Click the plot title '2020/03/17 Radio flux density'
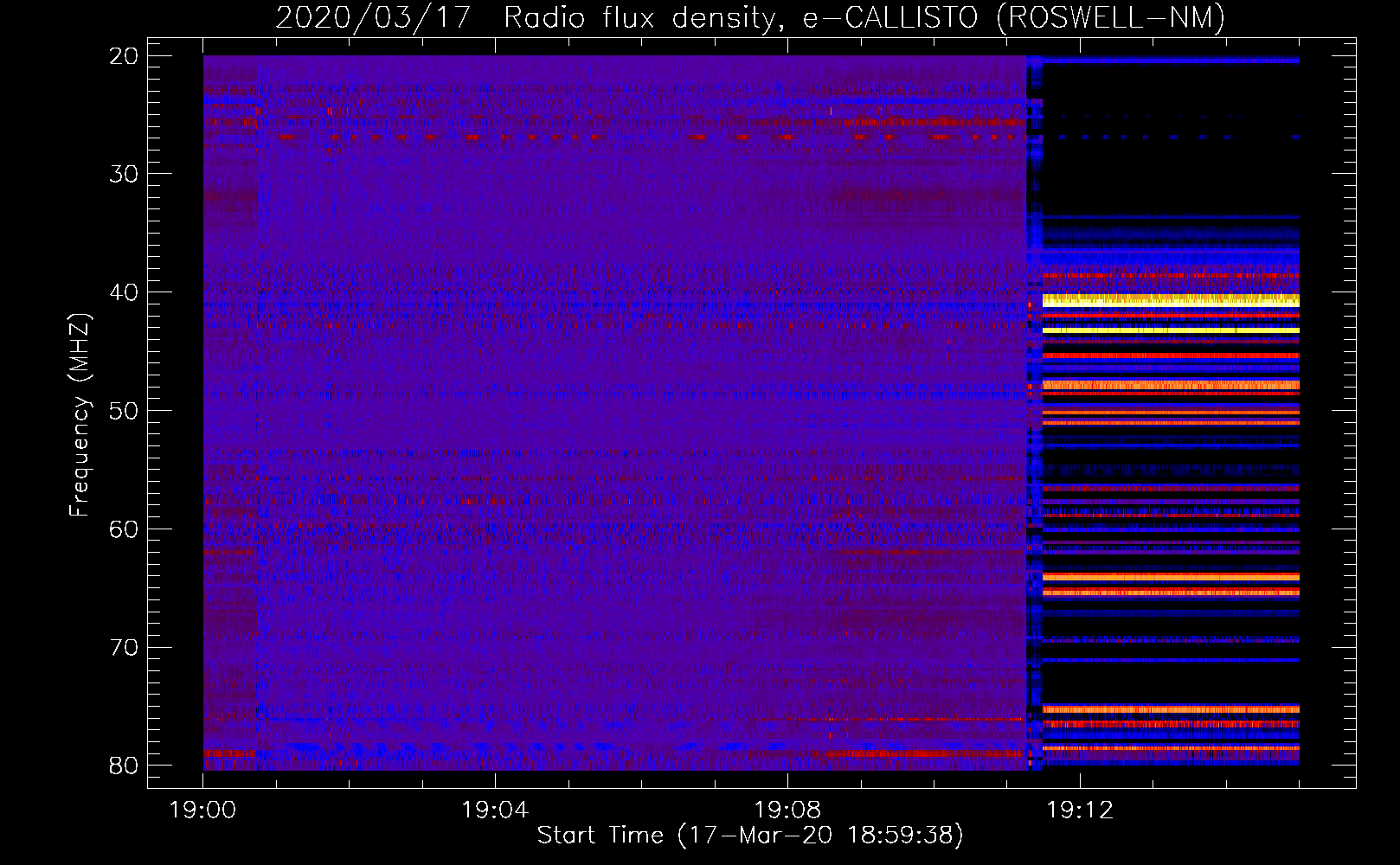This screenshot has height=865, width=1400. (524, 17)
